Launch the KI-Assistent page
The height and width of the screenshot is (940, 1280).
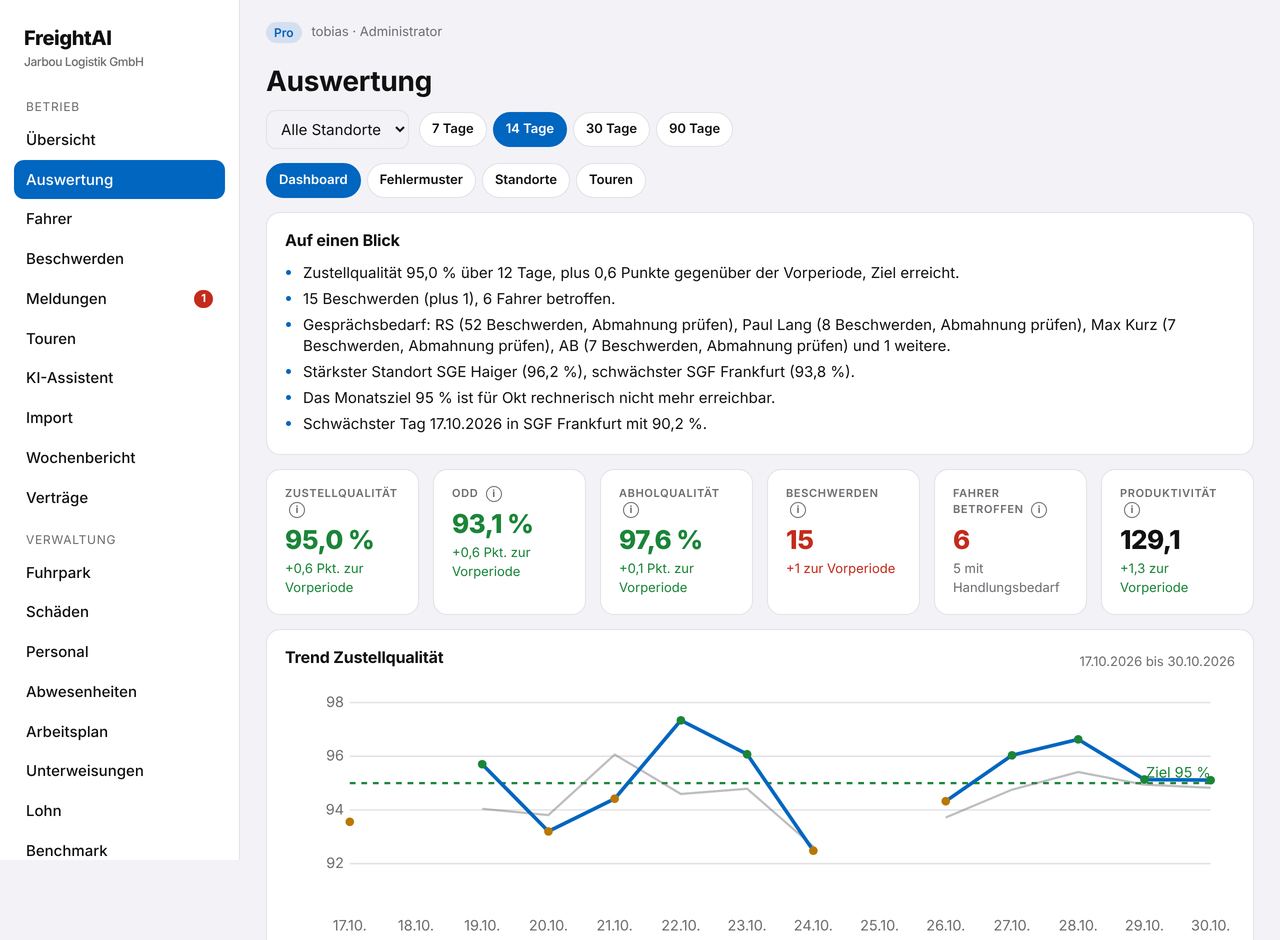pyautogui.click(x=119, y=378)
